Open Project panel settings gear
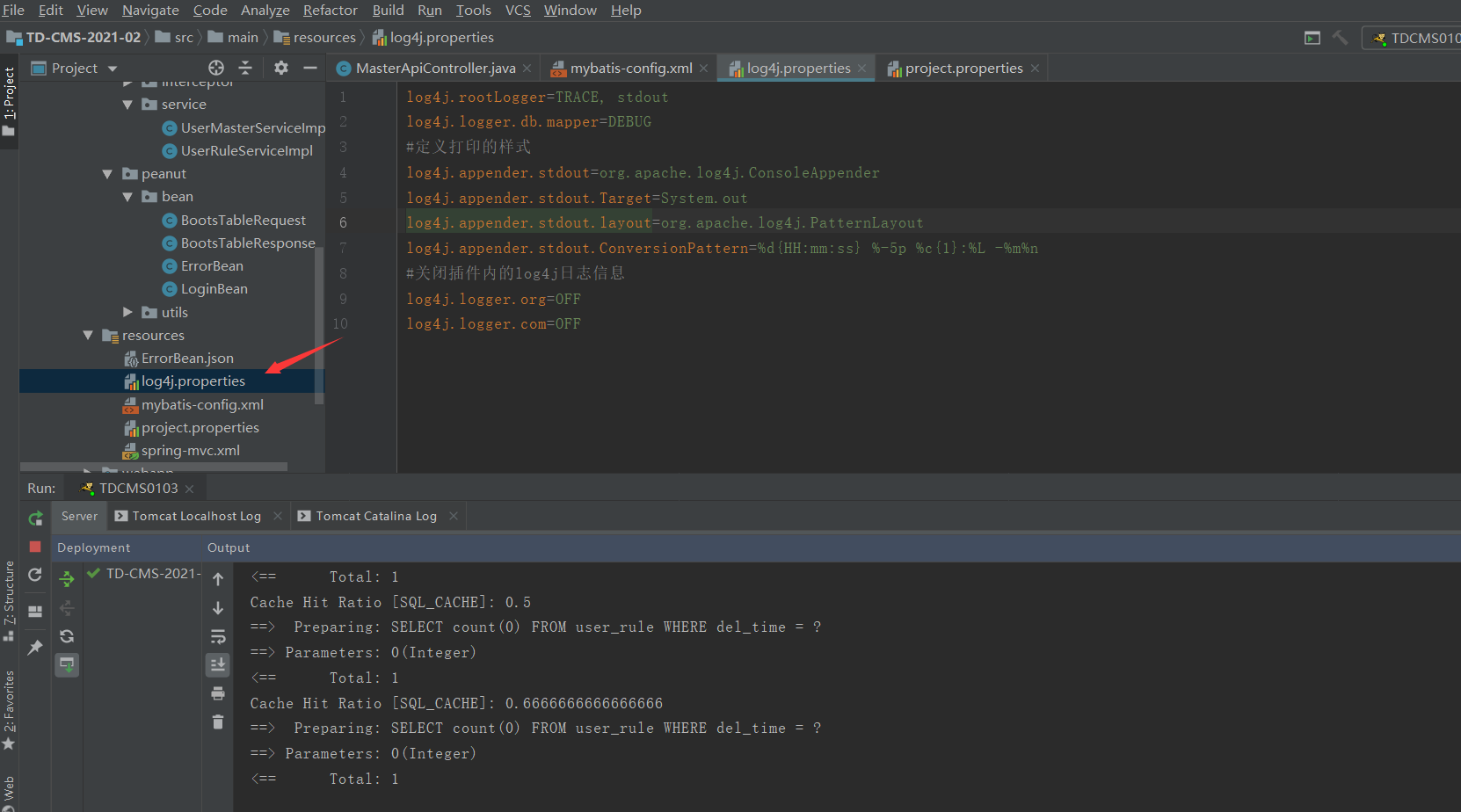 [x=281, y=68]
